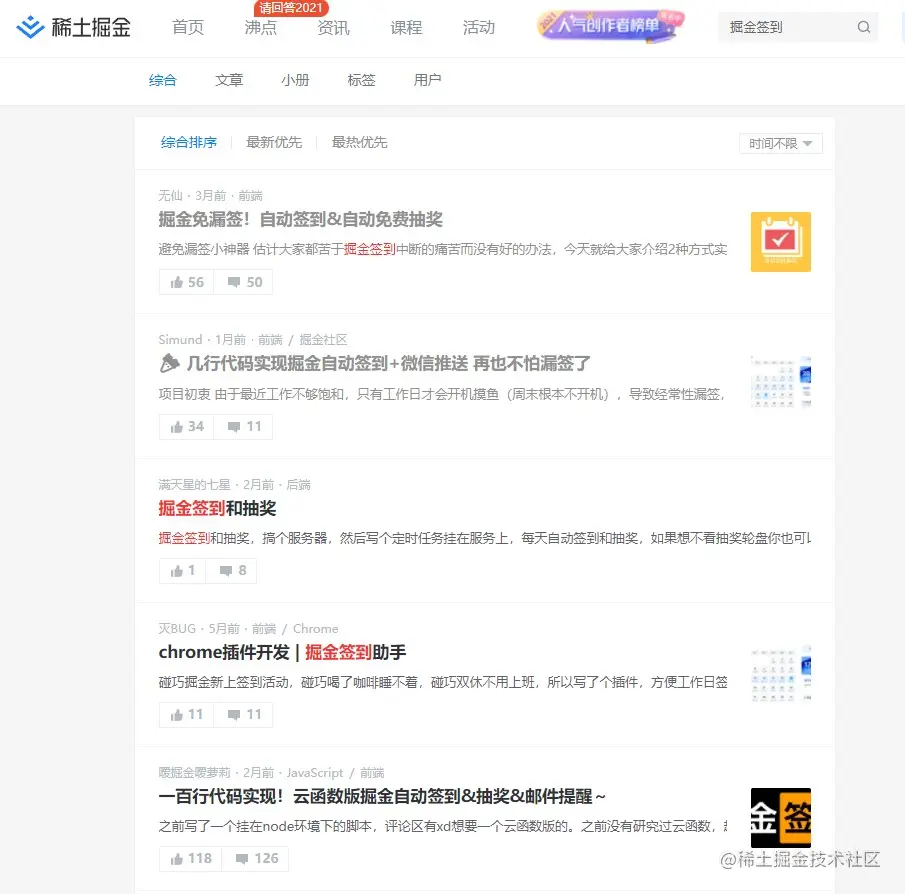This screenshot has width=905, height=894.
Task: Click the 掘金社区 tag on Simund's article
Action: click(x=323, y=339)
